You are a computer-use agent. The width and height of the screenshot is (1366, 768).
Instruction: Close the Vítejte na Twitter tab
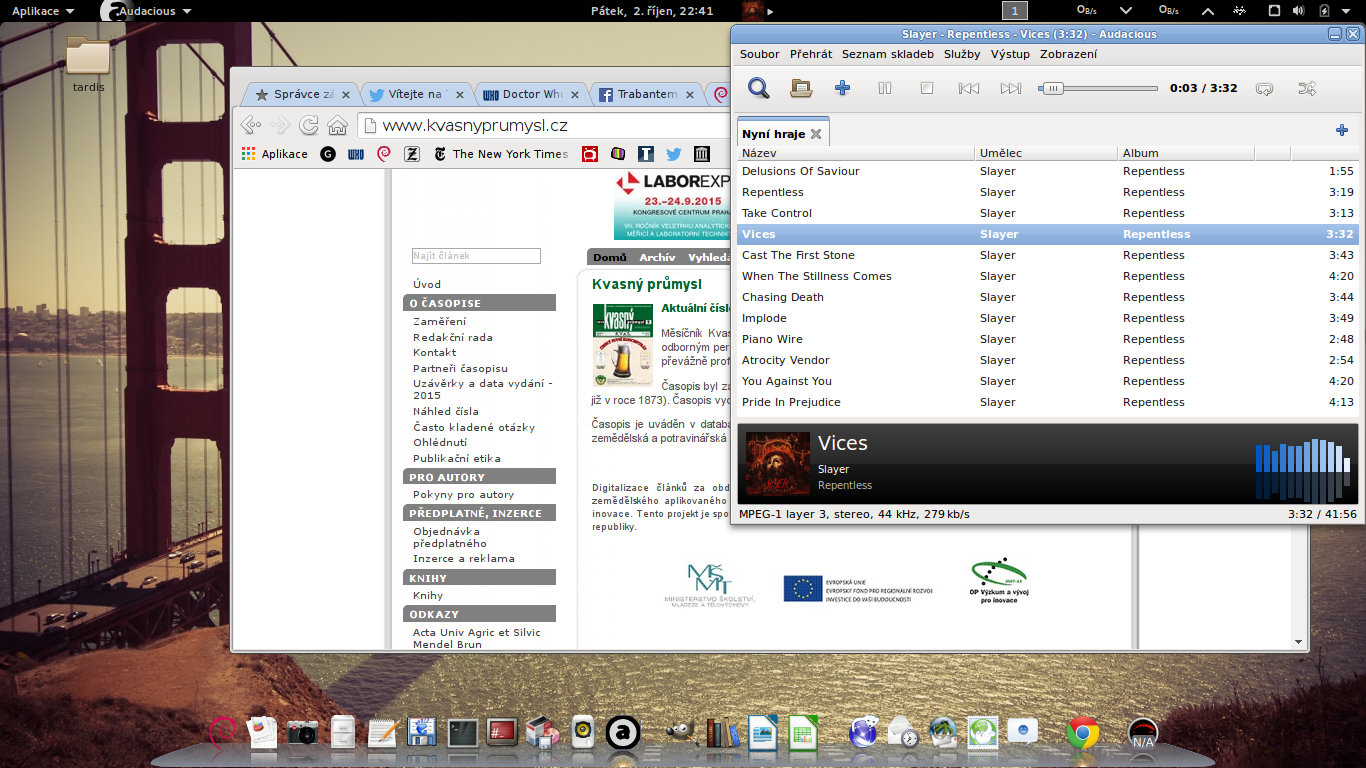pos(460,95)
